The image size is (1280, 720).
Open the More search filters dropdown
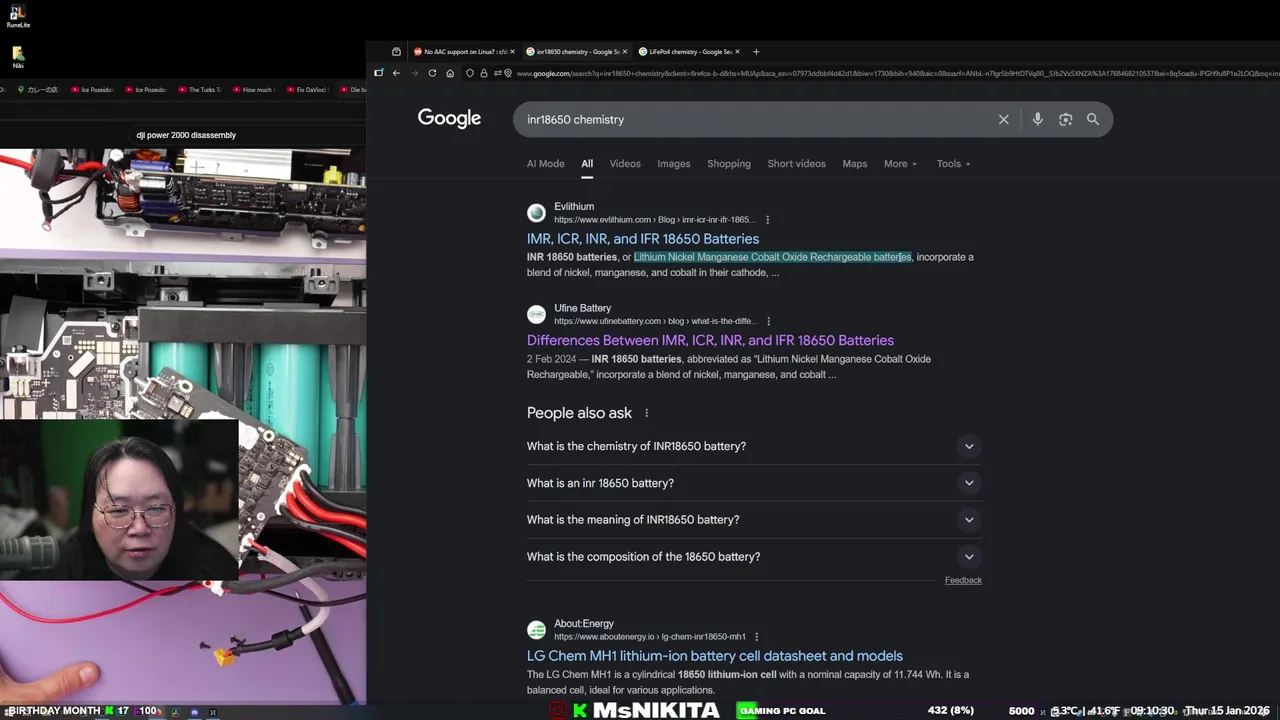(900, 164)
